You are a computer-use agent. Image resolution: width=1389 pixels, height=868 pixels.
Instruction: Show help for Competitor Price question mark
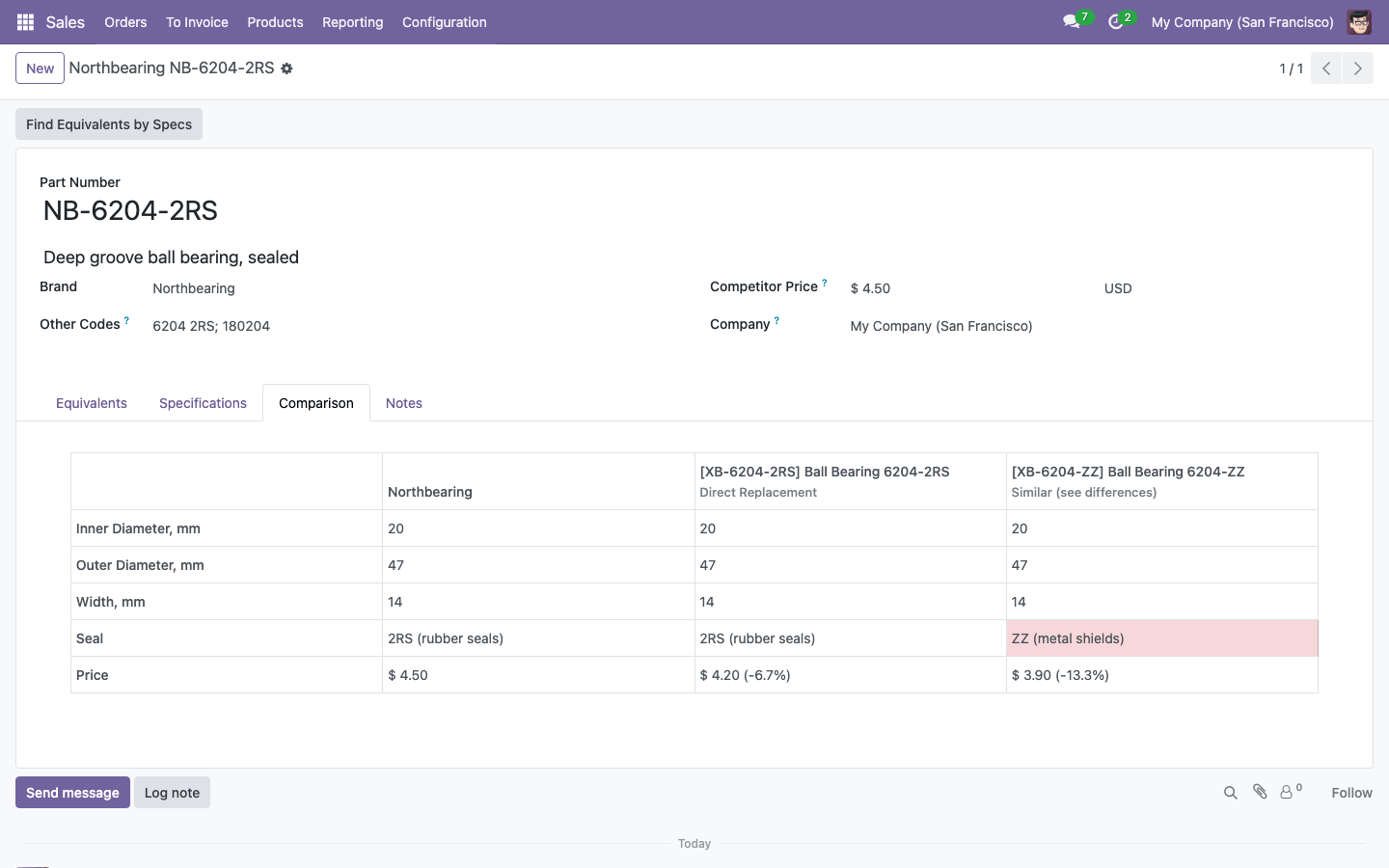coord(825,284)
